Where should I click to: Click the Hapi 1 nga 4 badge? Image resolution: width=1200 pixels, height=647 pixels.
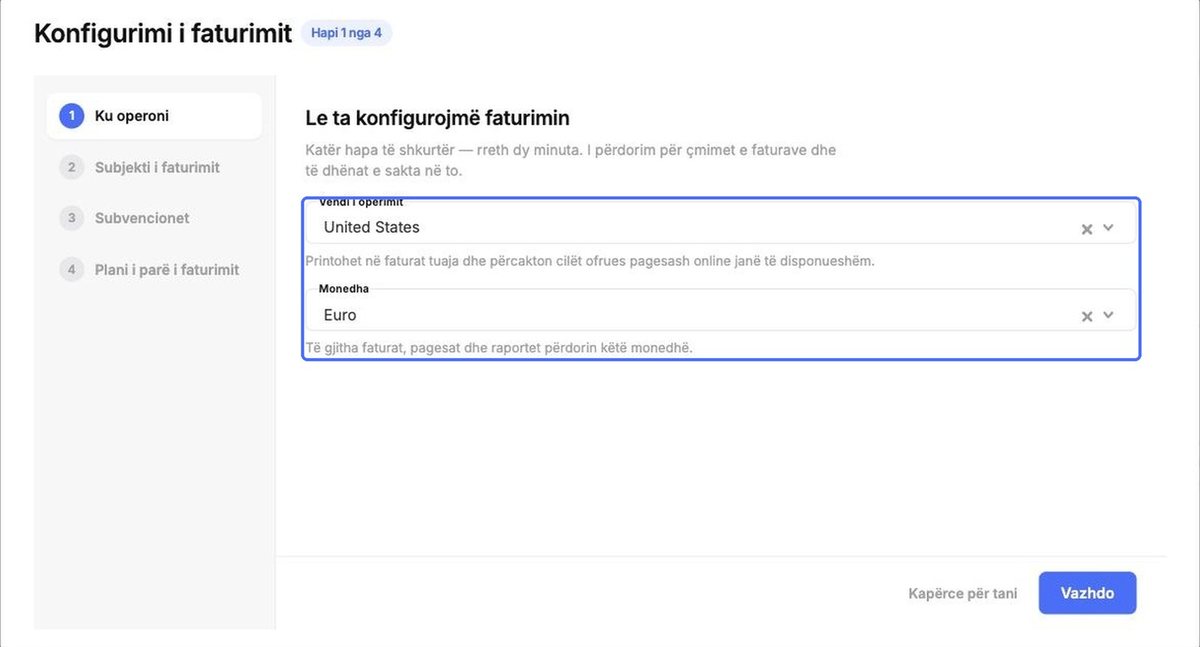click(x=346, y=33)
